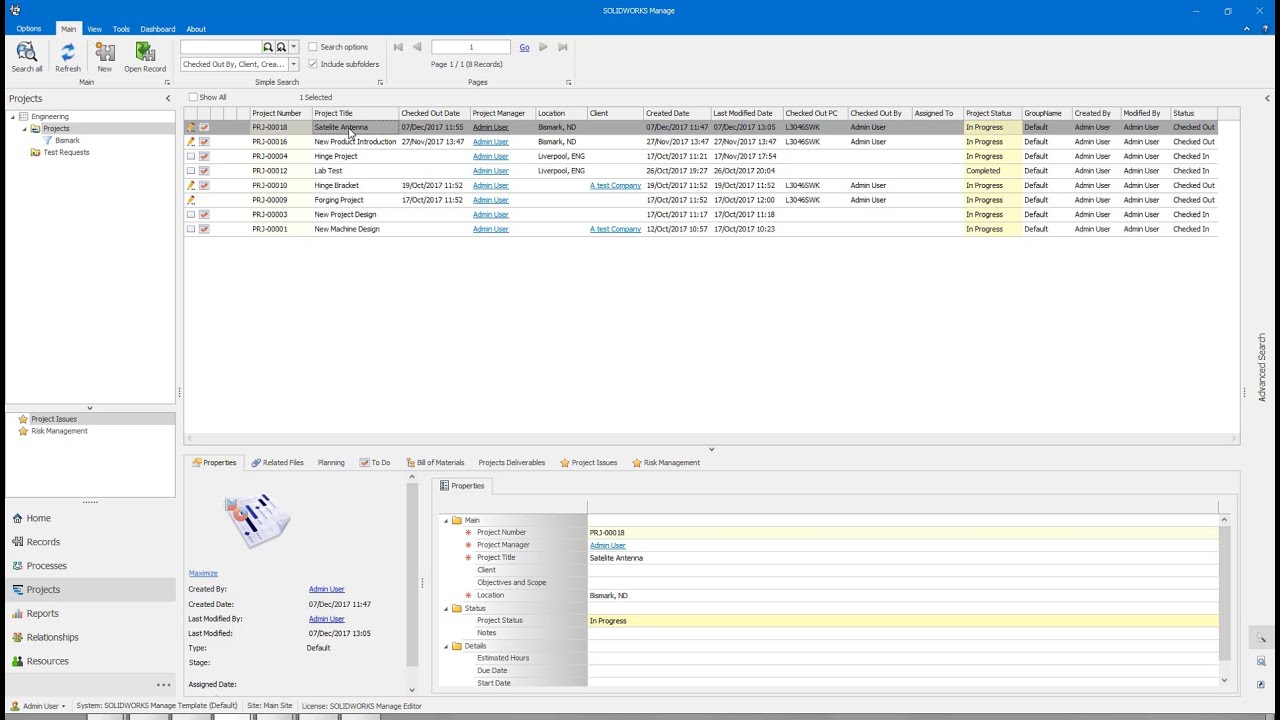Viewport: 1280px width, 720px height.
Task: Switch to the Bill of Materials tab
Action: pos(435,463)
